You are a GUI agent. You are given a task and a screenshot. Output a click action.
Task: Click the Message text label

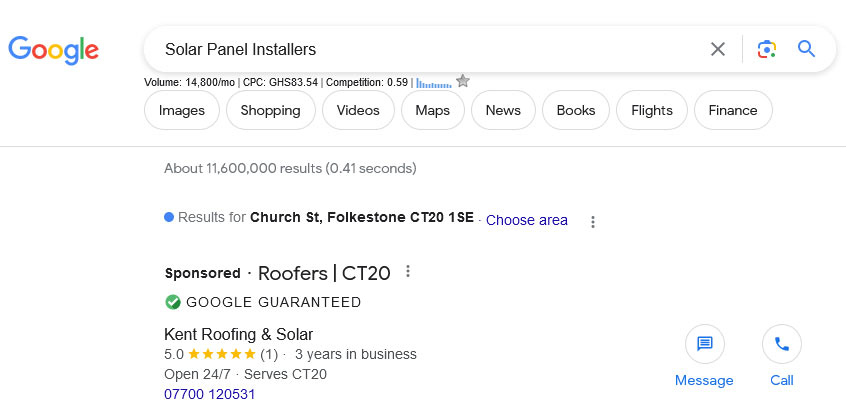pyautogui.click(x=704, y=380)
